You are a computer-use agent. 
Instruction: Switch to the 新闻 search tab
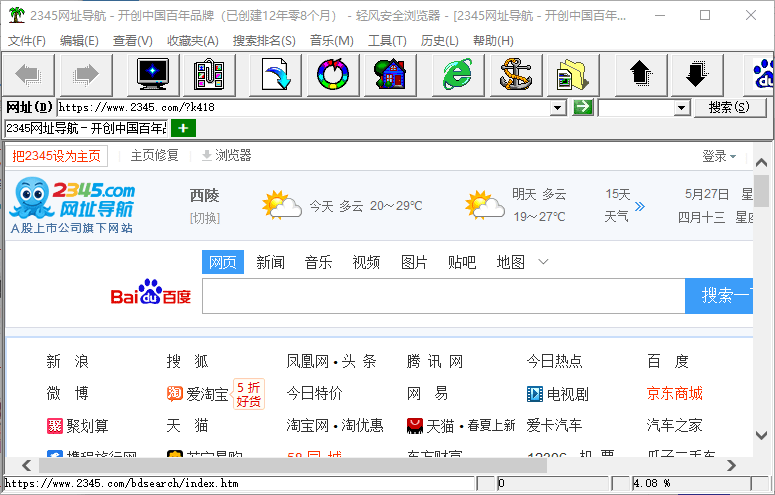pos(270,262)
